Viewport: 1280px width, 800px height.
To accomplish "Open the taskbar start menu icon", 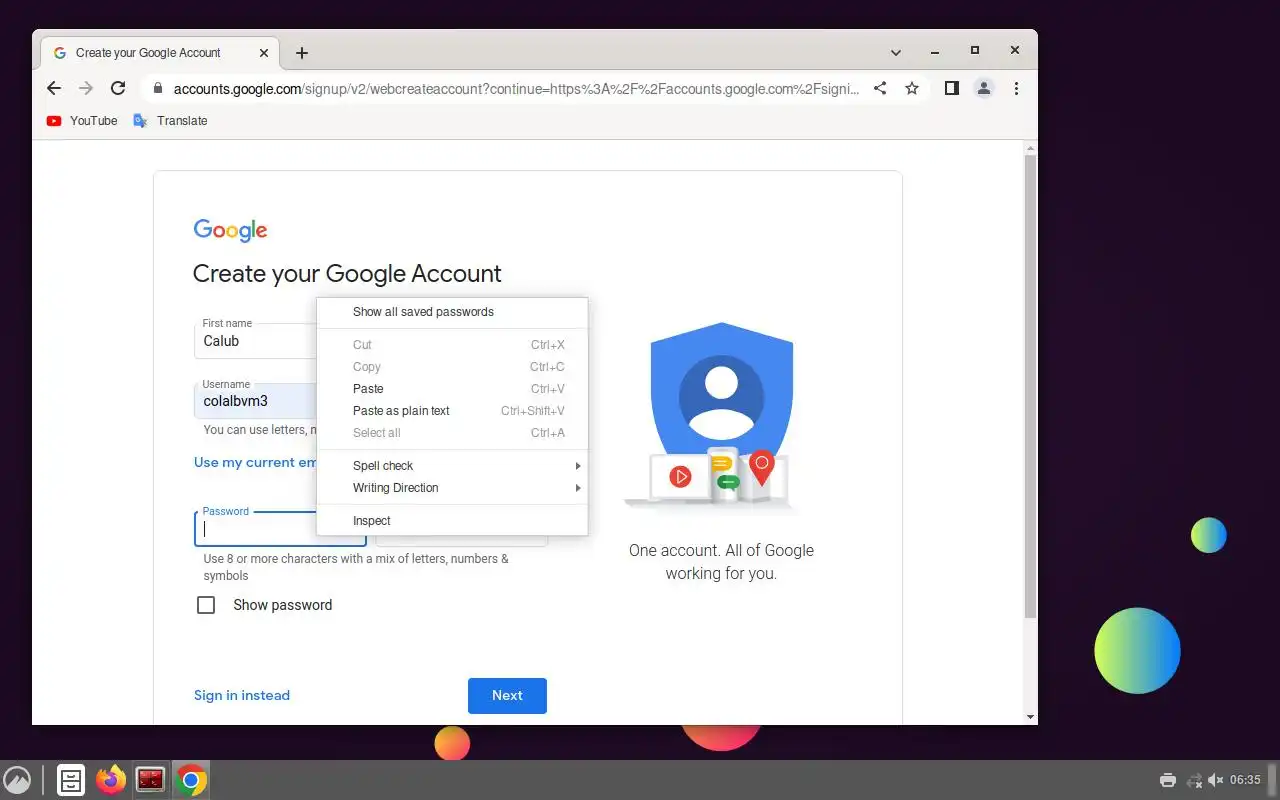I will tap(17, 780).
